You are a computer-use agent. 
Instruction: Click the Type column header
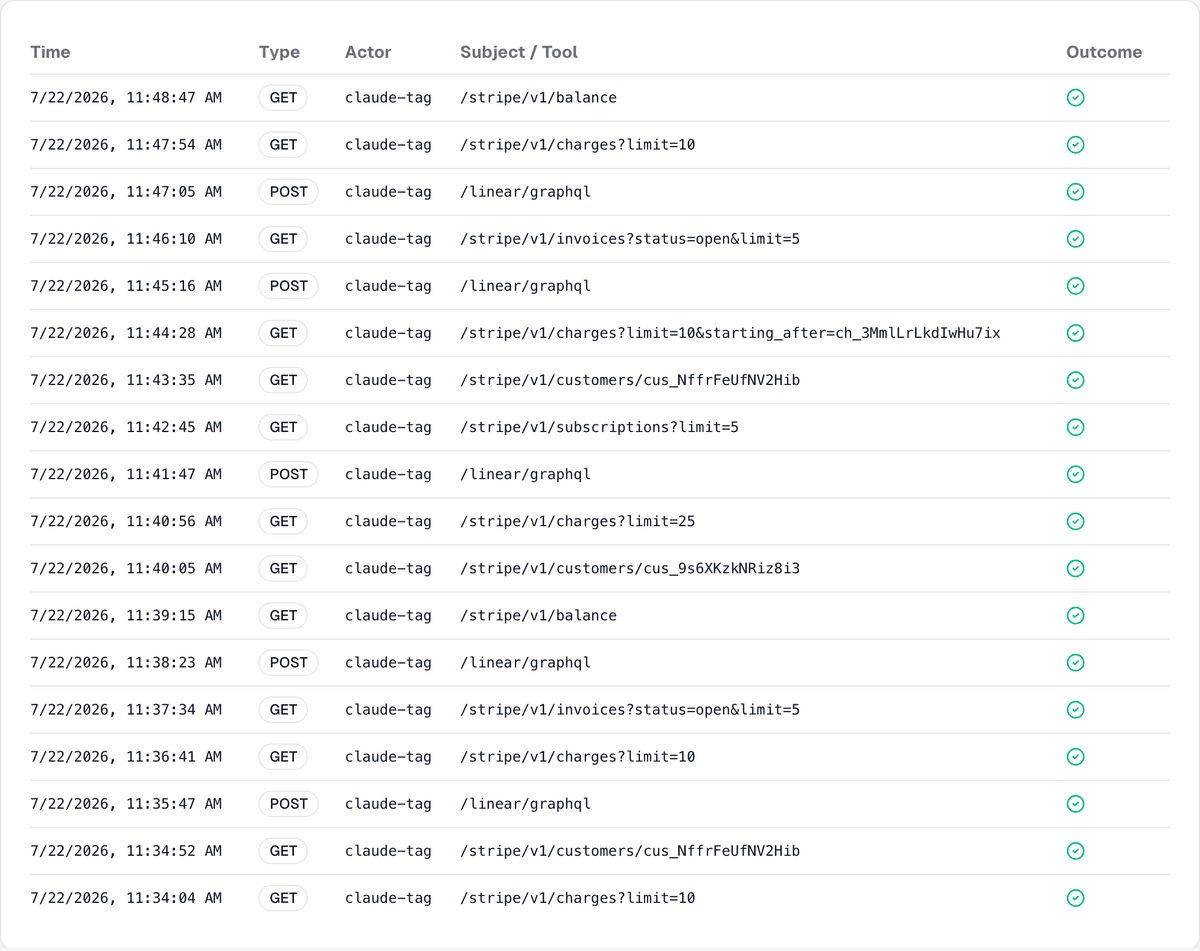click(279, 52)
